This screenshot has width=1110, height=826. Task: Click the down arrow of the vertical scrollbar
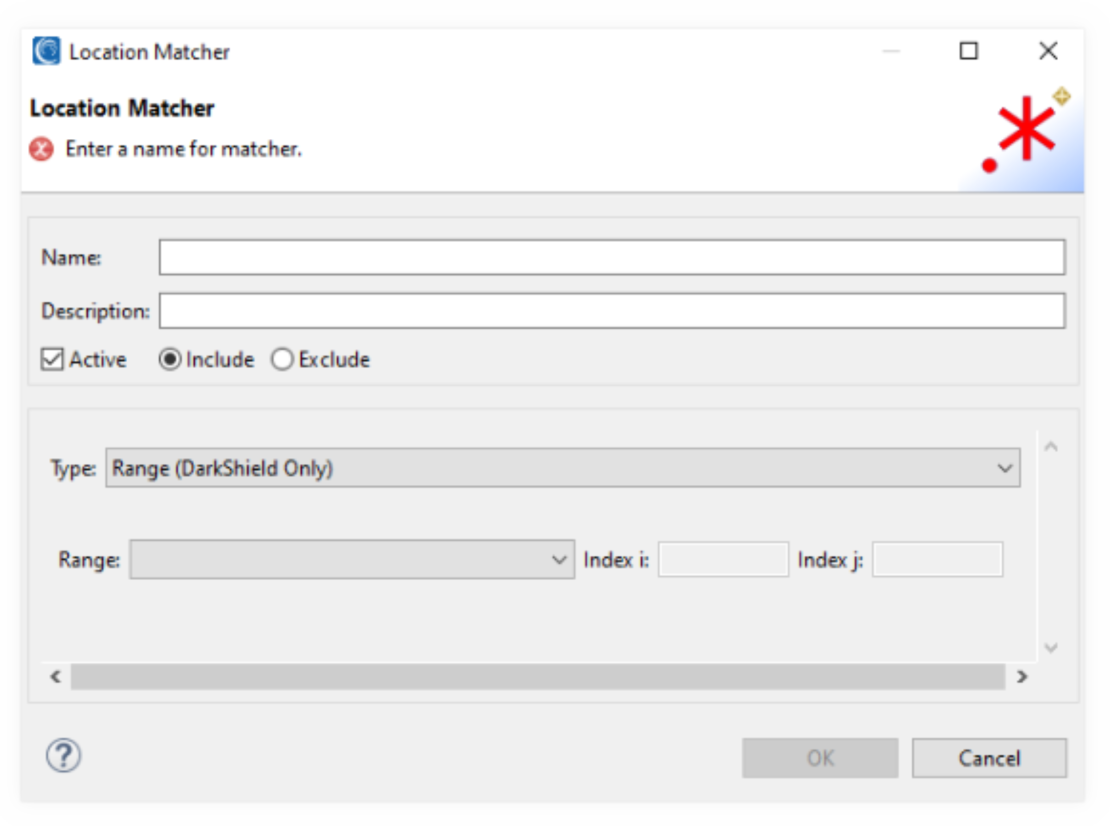(x=1050, y=645)
